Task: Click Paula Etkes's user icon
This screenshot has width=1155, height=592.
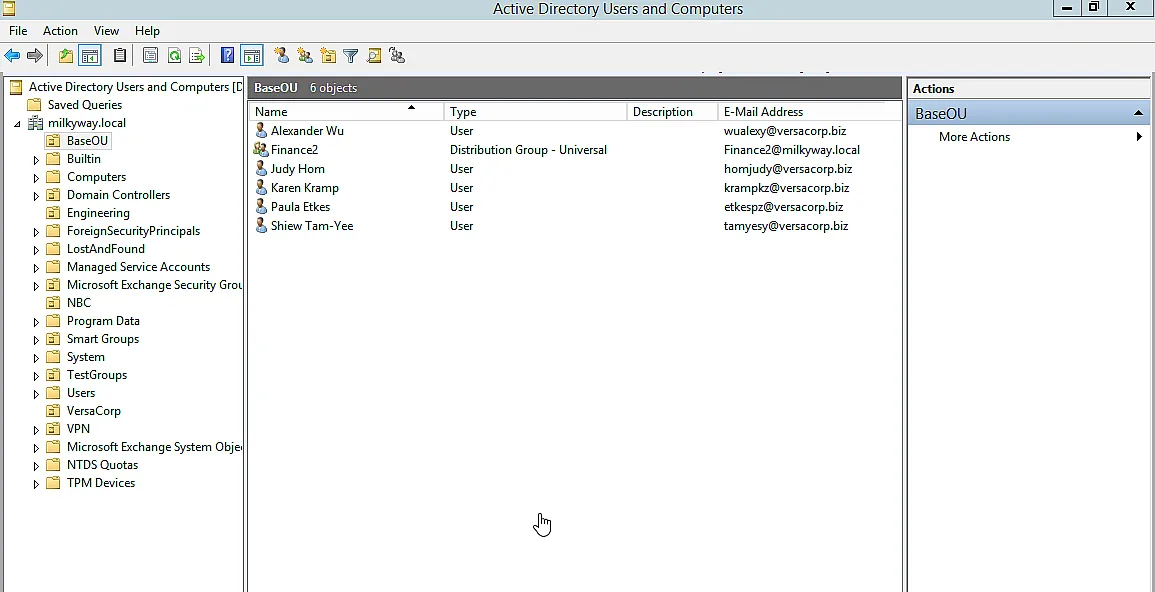Action: point(261,207)
